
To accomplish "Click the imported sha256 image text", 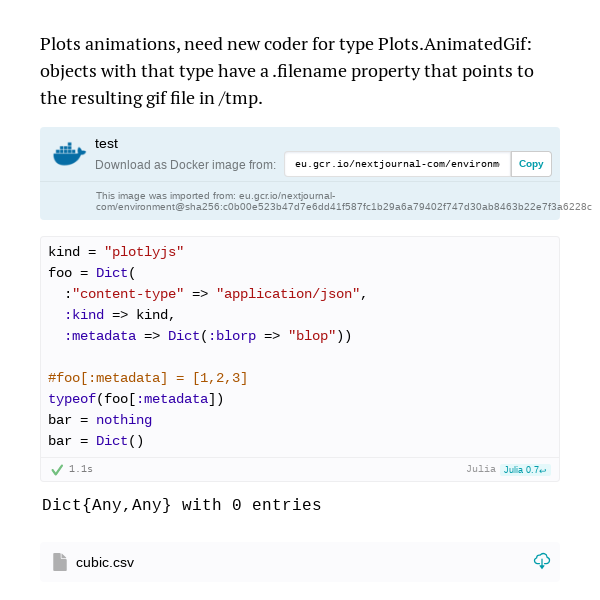I will click(x=344, y=201).
